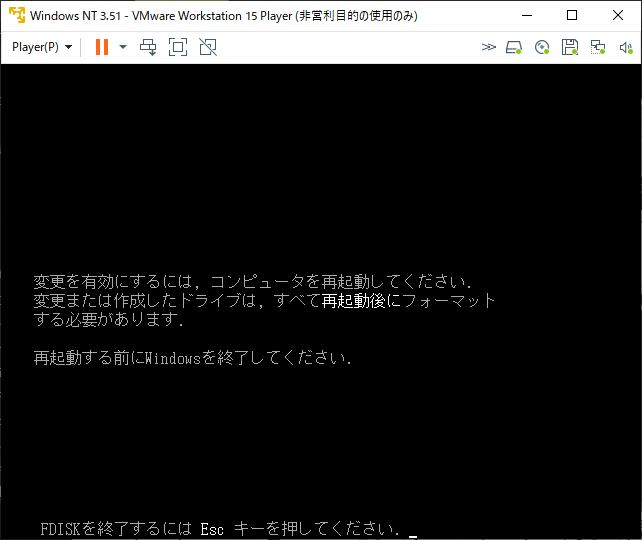
Task: Open the Player(P) menu
Action: pyautogui.click(x=42, y=47)
